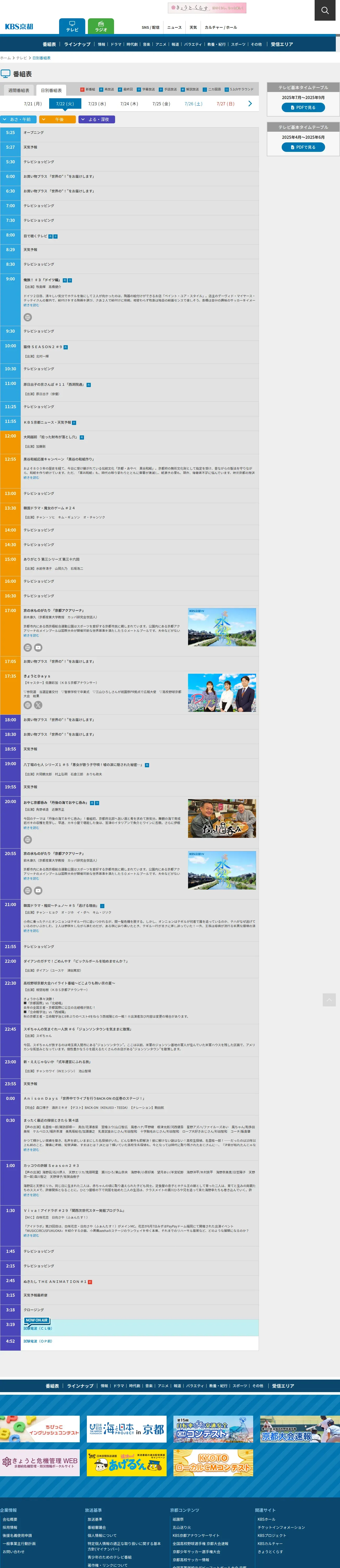This screenshot has height=1568, width=340.
Task: Select アニメ in the top genre navigation
Action: click(161, 44)
